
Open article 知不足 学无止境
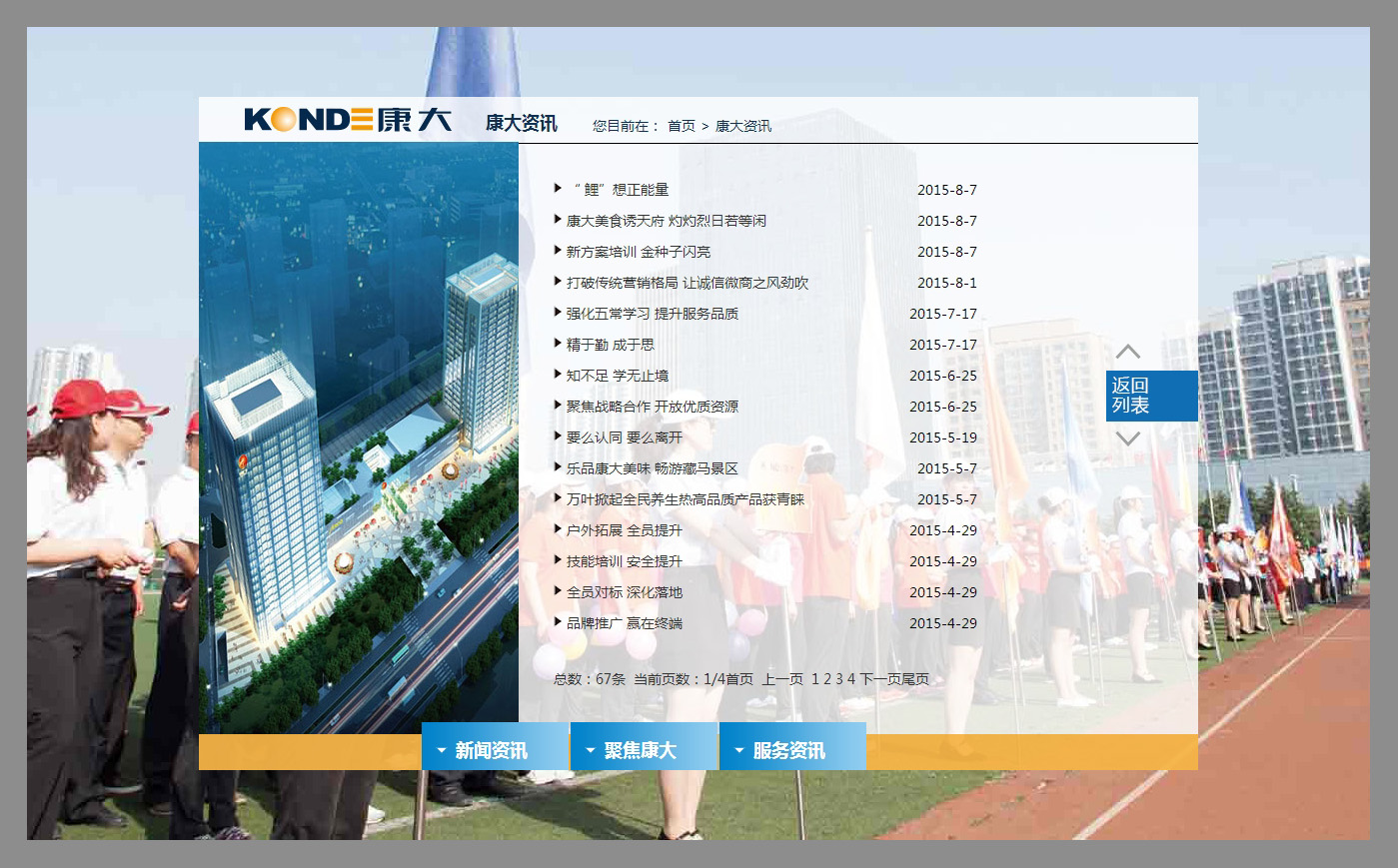tap(618, 376)
